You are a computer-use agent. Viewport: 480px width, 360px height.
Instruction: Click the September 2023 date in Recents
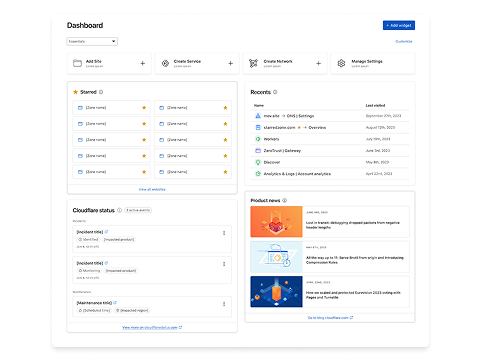click(x=383, y=116)
